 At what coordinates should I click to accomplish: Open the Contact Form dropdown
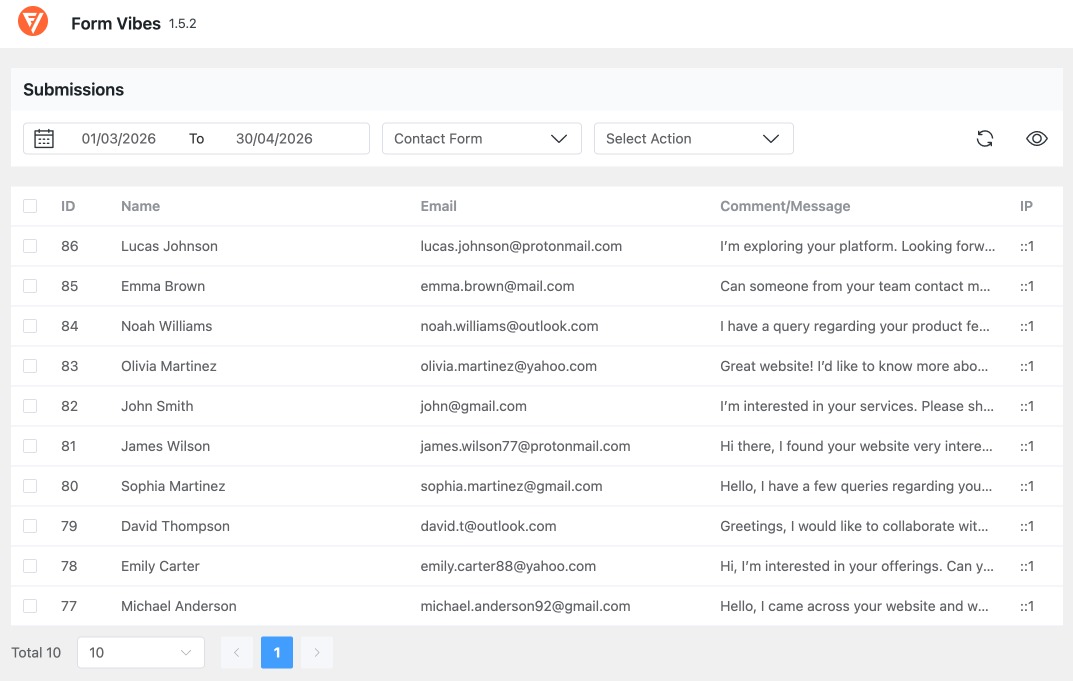coord(481,138)
